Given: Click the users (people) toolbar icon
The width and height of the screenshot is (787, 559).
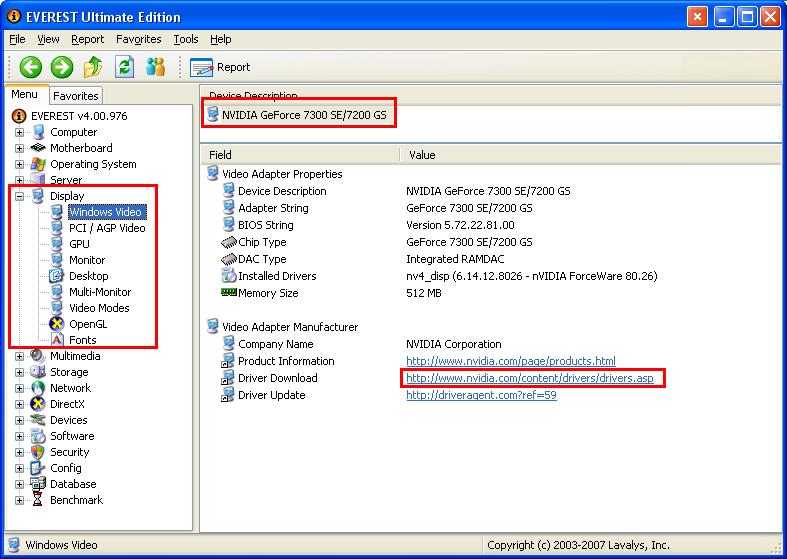Looking at the screenshot, I should [156, 67].
